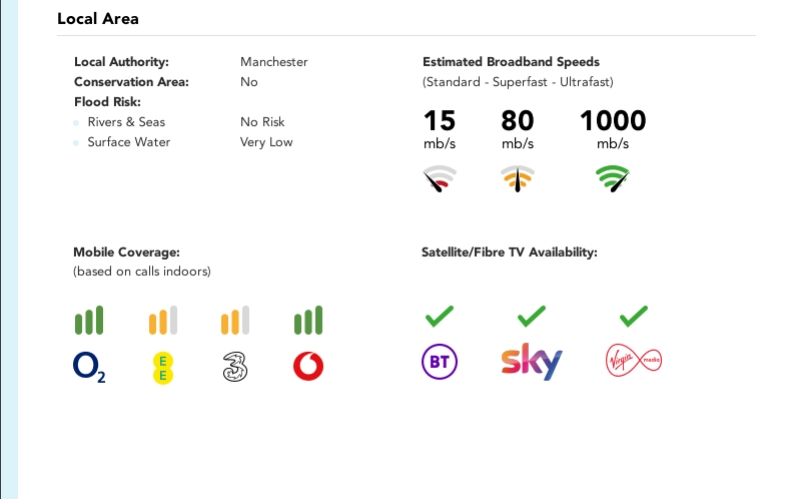Click the O2 network logo
This screenshot has height=499, width=792.
(x=89, y=367)
